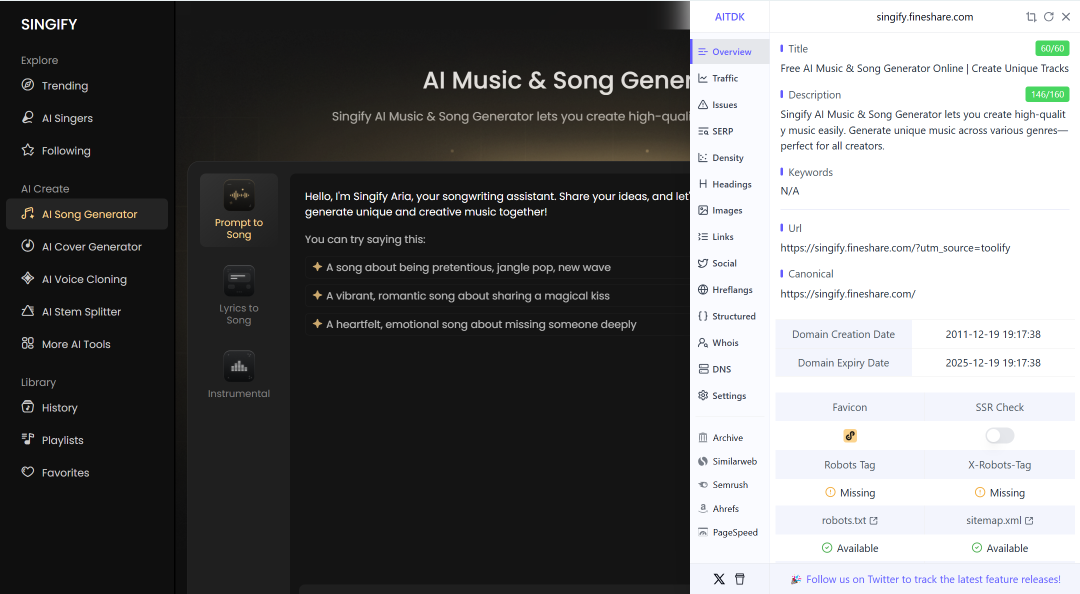Screen dimensions: 1080x594
Task: Refresh the AITDK panel
Action: 1048,17
